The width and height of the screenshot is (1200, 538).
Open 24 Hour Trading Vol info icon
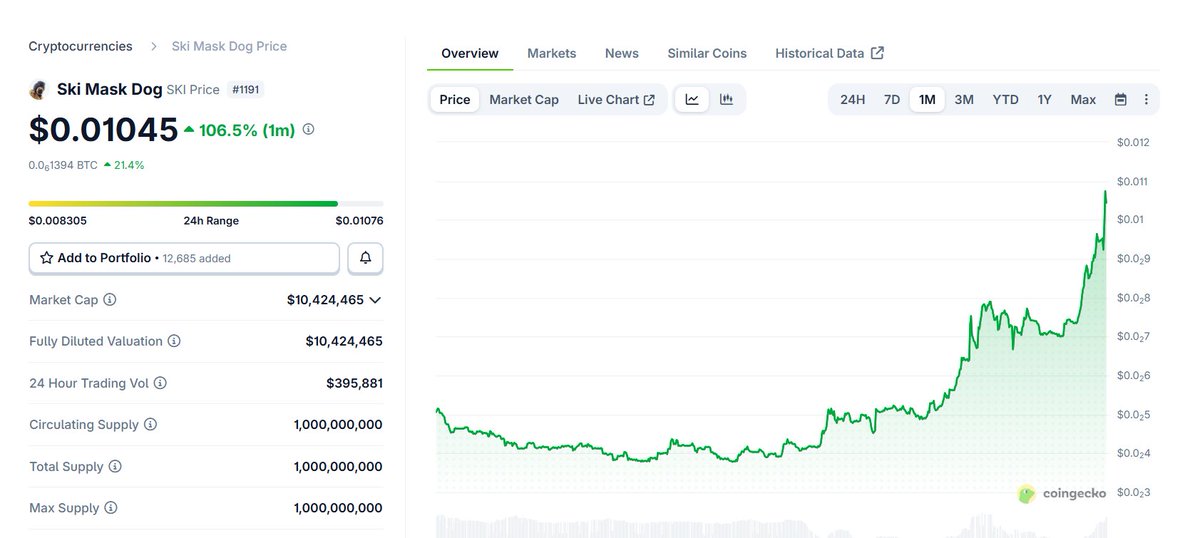coord(160,383)
